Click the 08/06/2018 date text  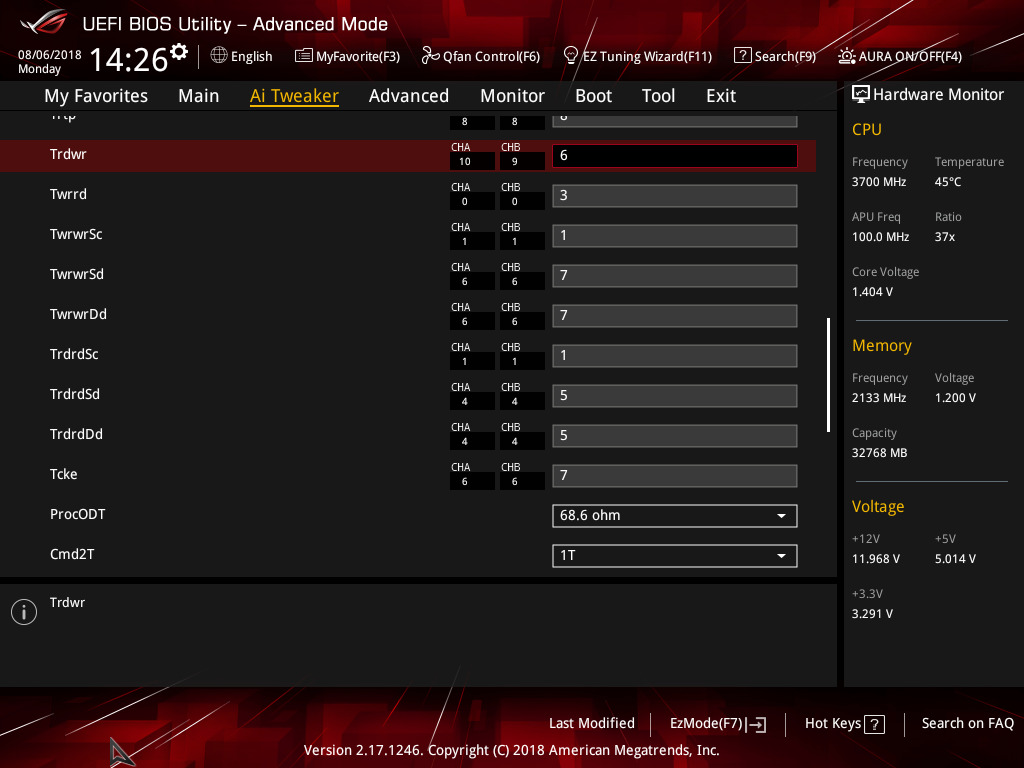point(50,54)
